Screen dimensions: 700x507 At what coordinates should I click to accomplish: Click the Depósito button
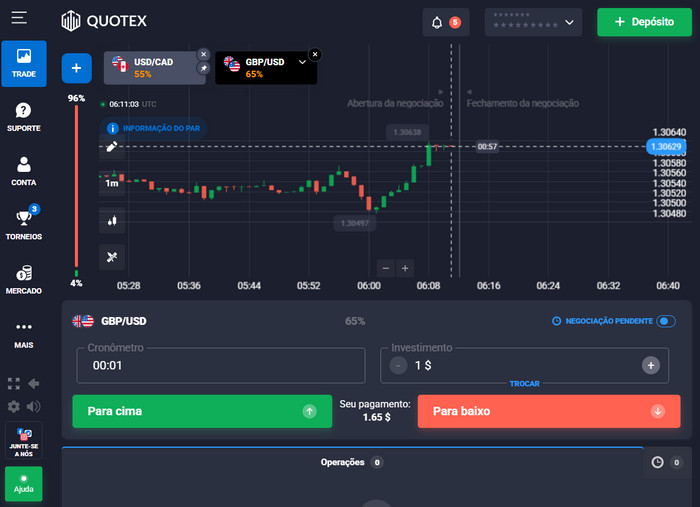pos(644,22)
